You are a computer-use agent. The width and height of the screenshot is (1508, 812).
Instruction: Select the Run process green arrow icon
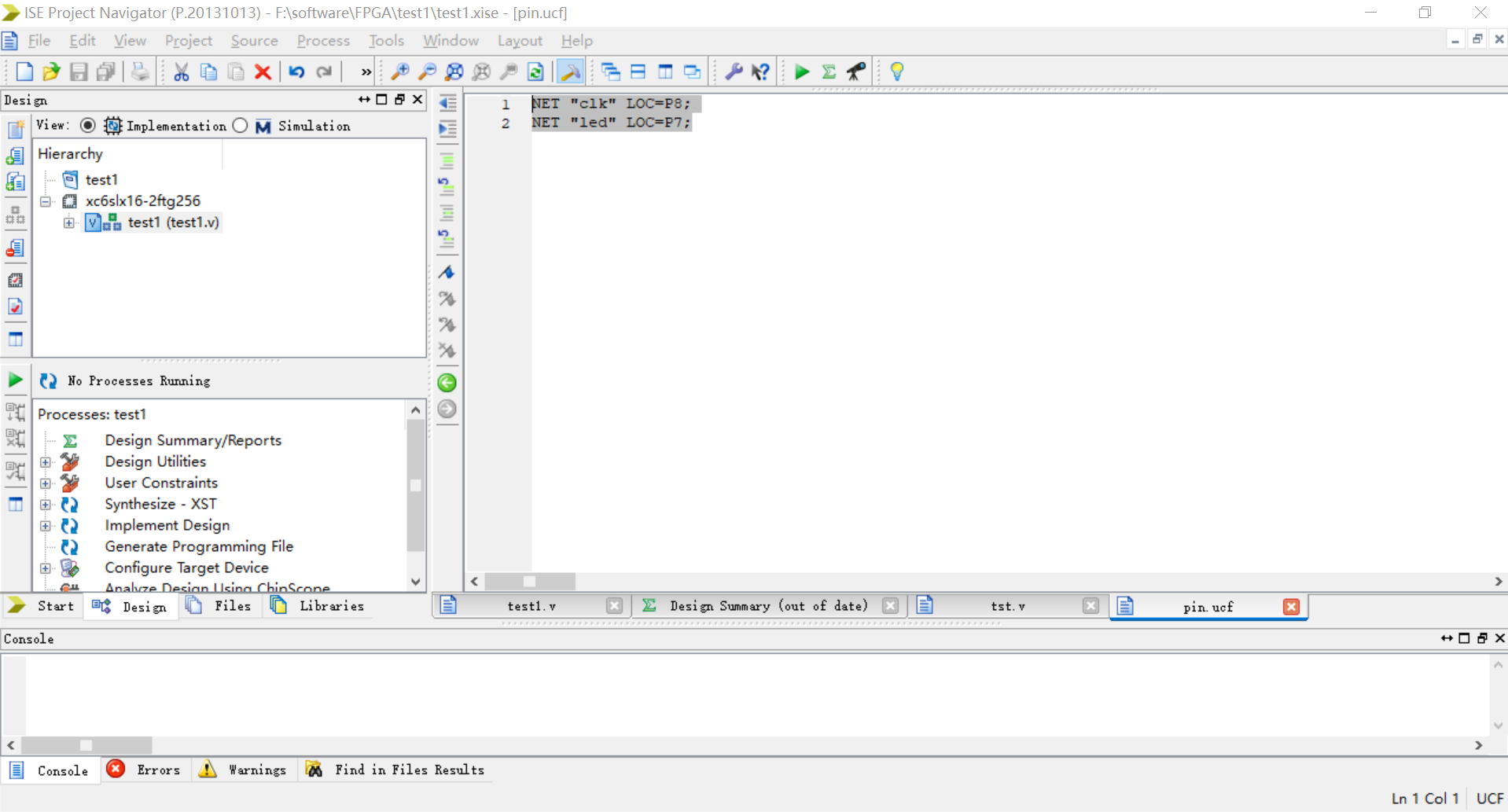(801, 71)
